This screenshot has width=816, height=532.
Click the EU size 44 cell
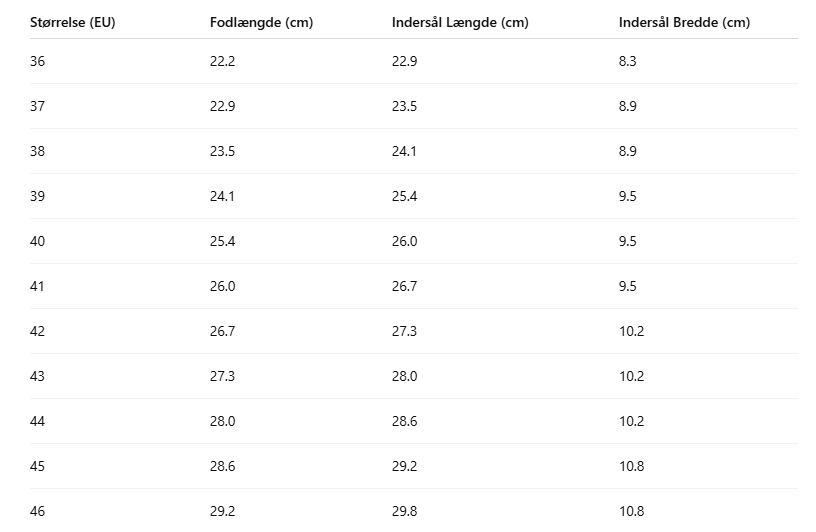[38, 422]
